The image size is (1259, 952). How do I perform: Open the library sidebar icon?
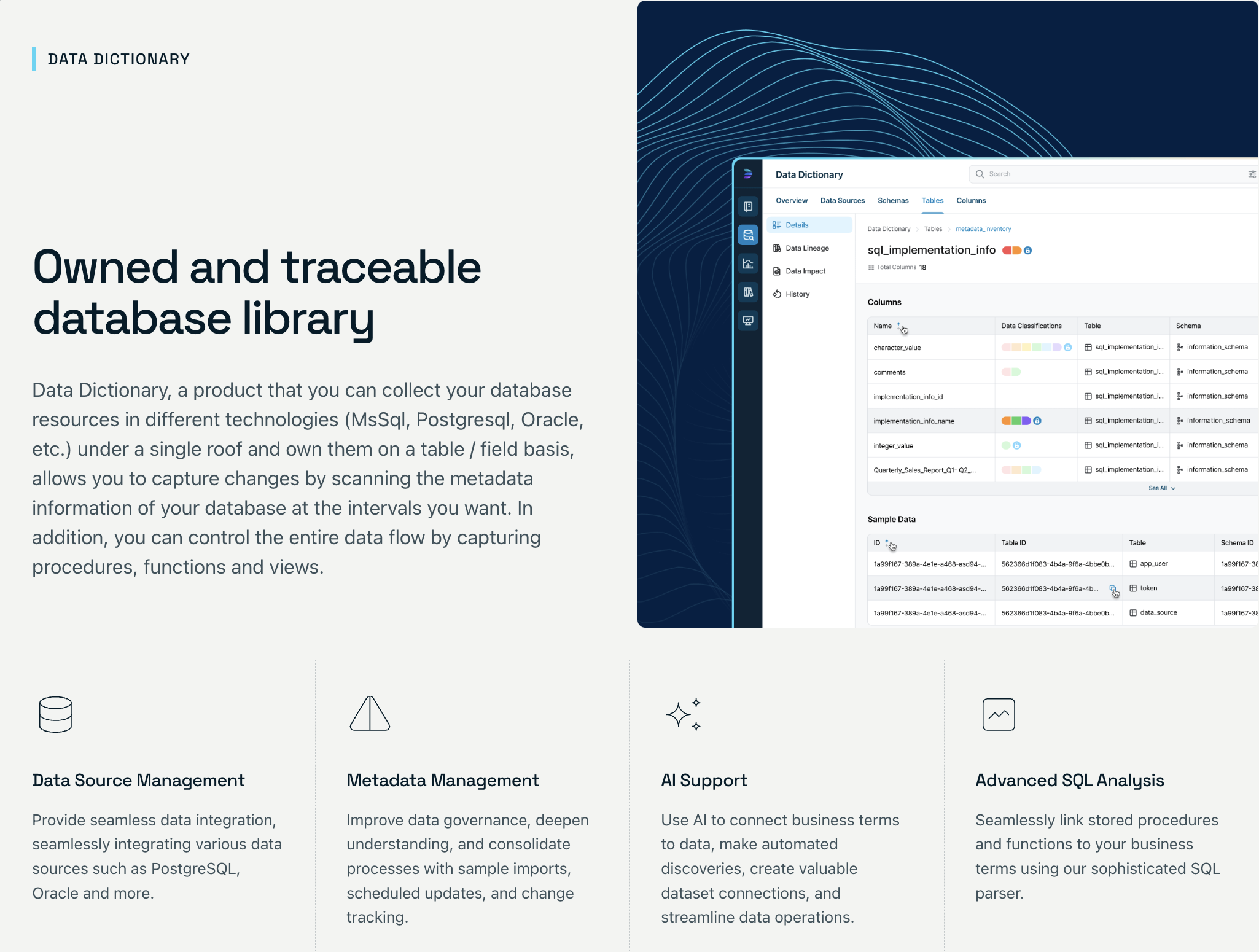click(748, 291)
